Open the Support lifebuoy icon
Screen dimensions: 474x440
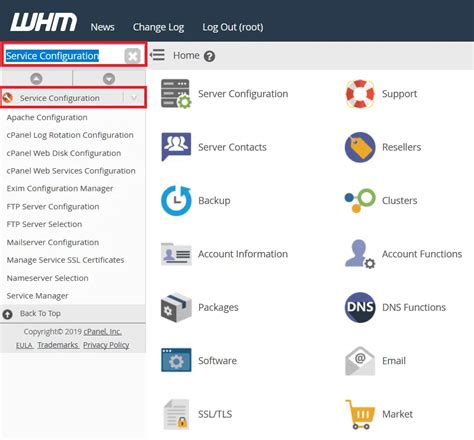(360, 94)
